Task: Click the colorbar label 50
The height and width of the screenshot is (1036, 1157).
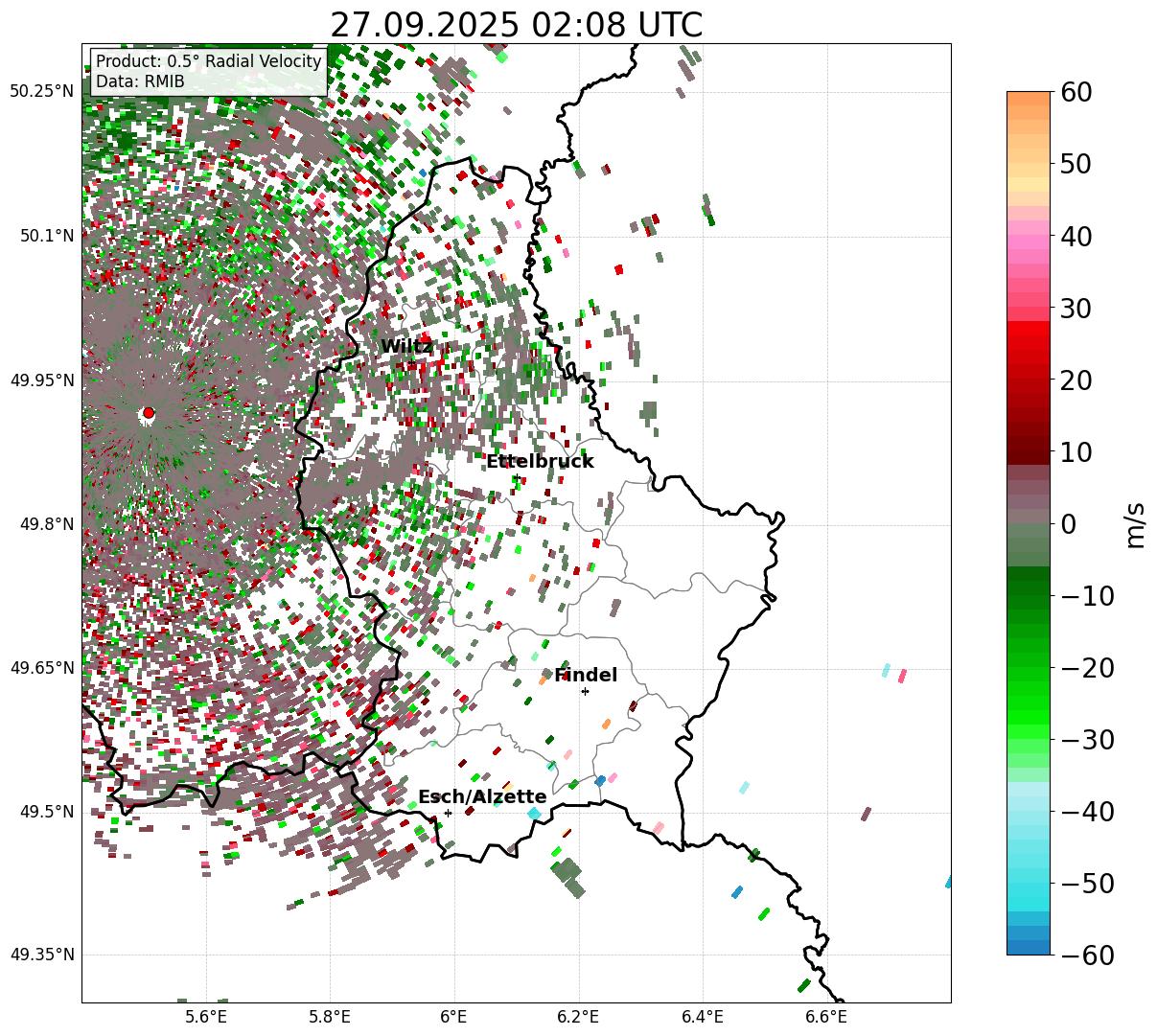Action: [1075, 164]
